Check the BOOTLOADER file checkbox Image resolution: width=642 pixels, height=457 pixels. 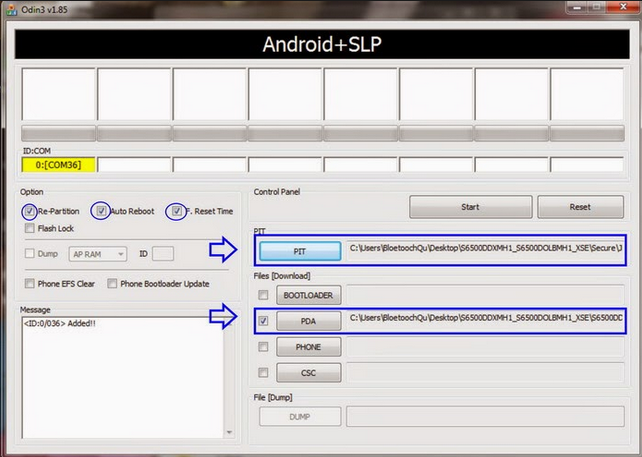(x=263, y=295)
